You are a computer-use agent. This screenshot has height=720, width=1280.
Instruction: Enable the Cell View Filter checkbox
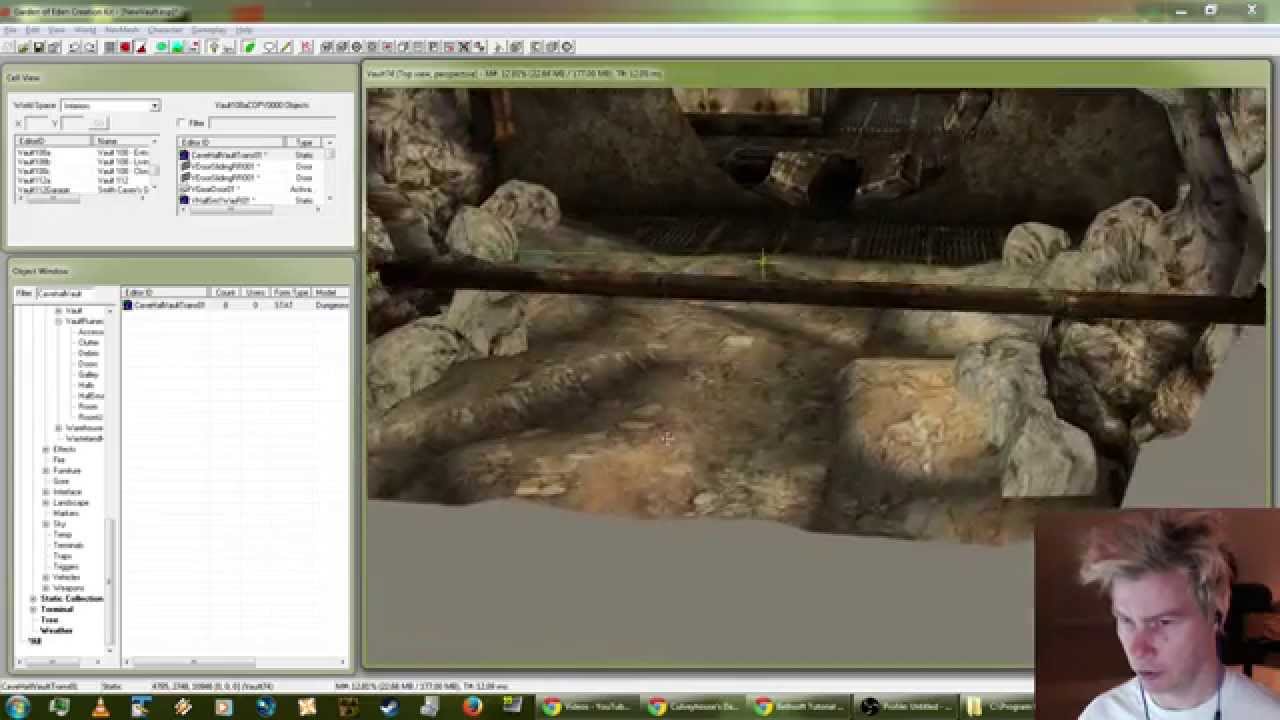pos(181,123)
